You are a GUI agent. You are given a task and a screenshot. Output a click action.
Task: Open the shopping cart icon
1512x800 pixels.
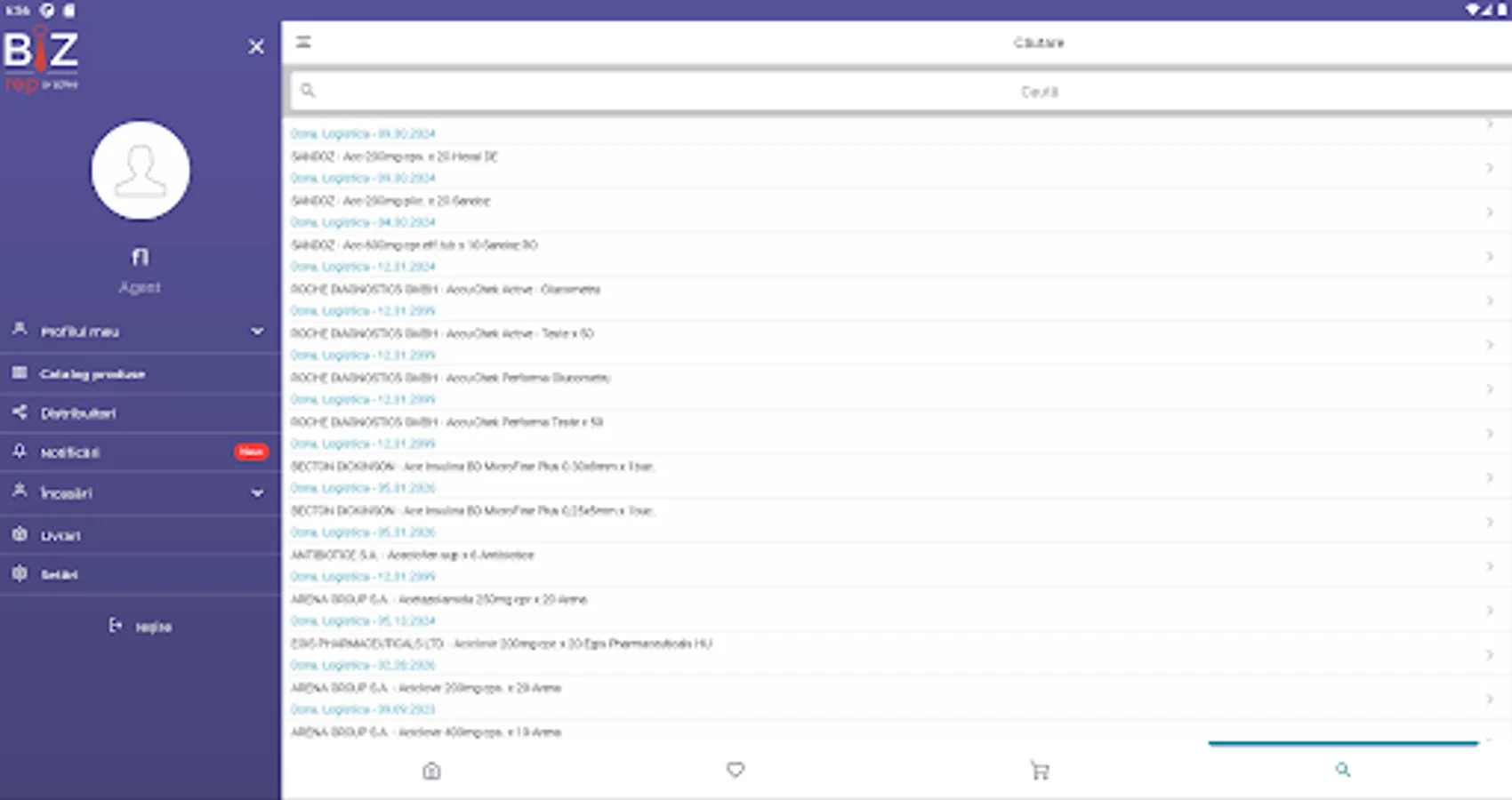1039,771
